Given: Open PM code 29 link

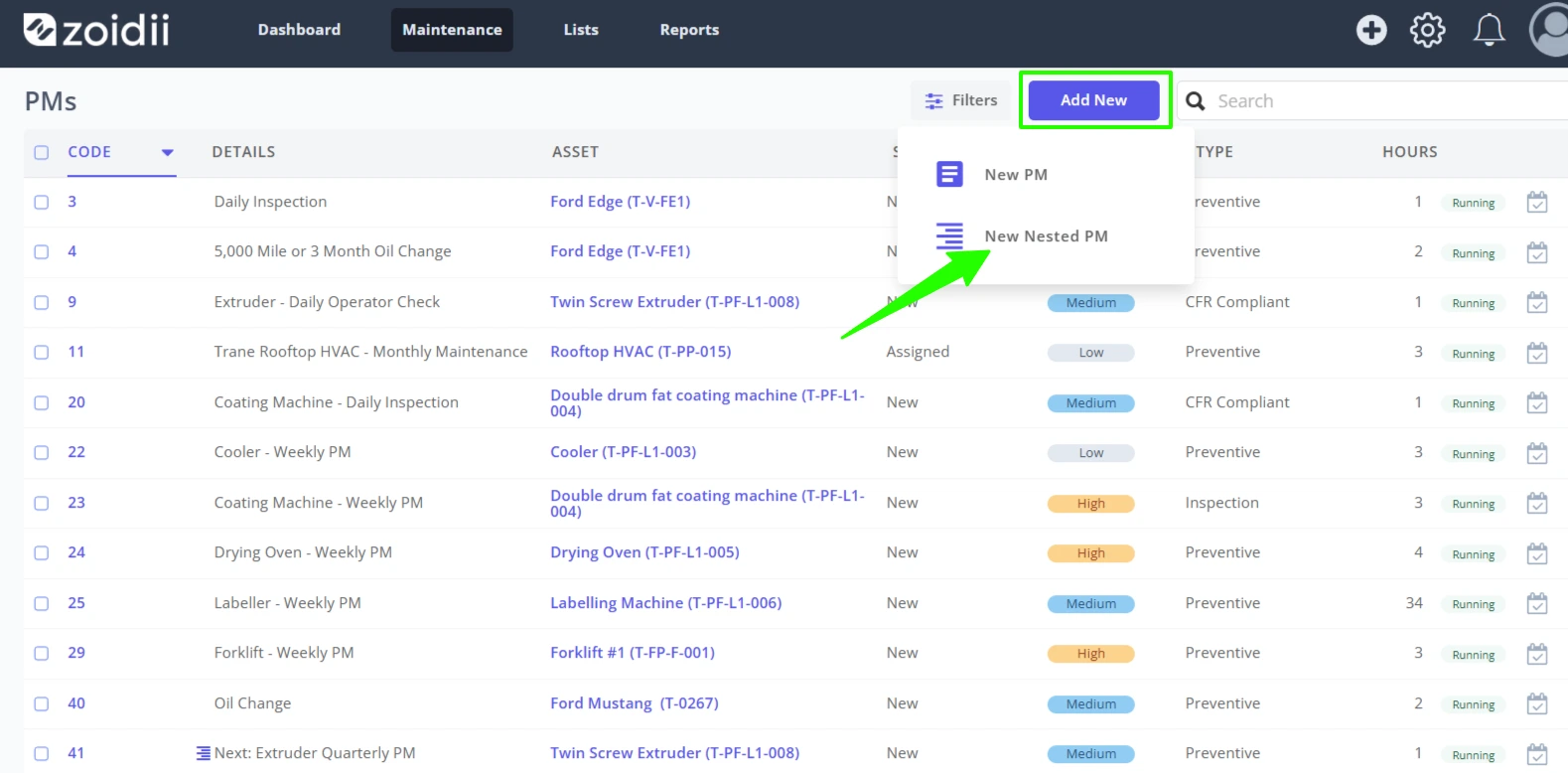Looking at the screenshot, I should pos(76,653).
